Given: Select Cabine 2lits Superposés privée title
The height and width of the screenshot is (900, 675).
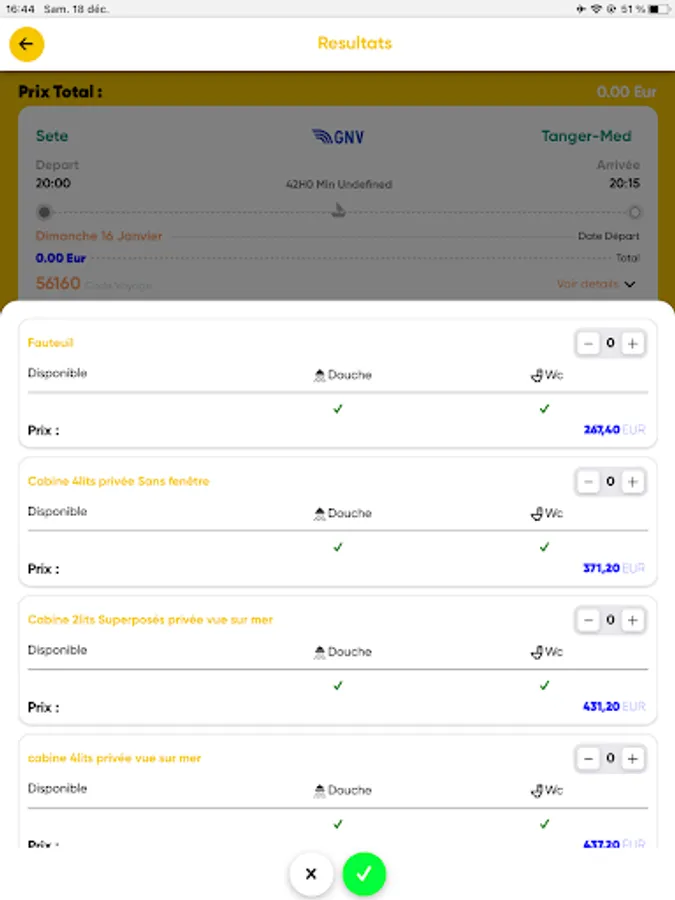Looking at the screenshot, I should pos(150,620).
